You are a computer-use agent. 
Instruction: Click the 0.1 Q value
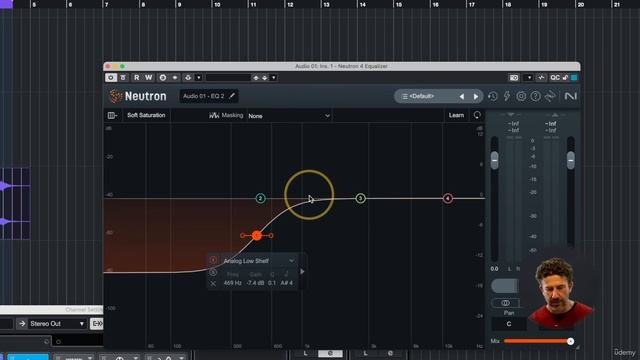click(272, 283)
